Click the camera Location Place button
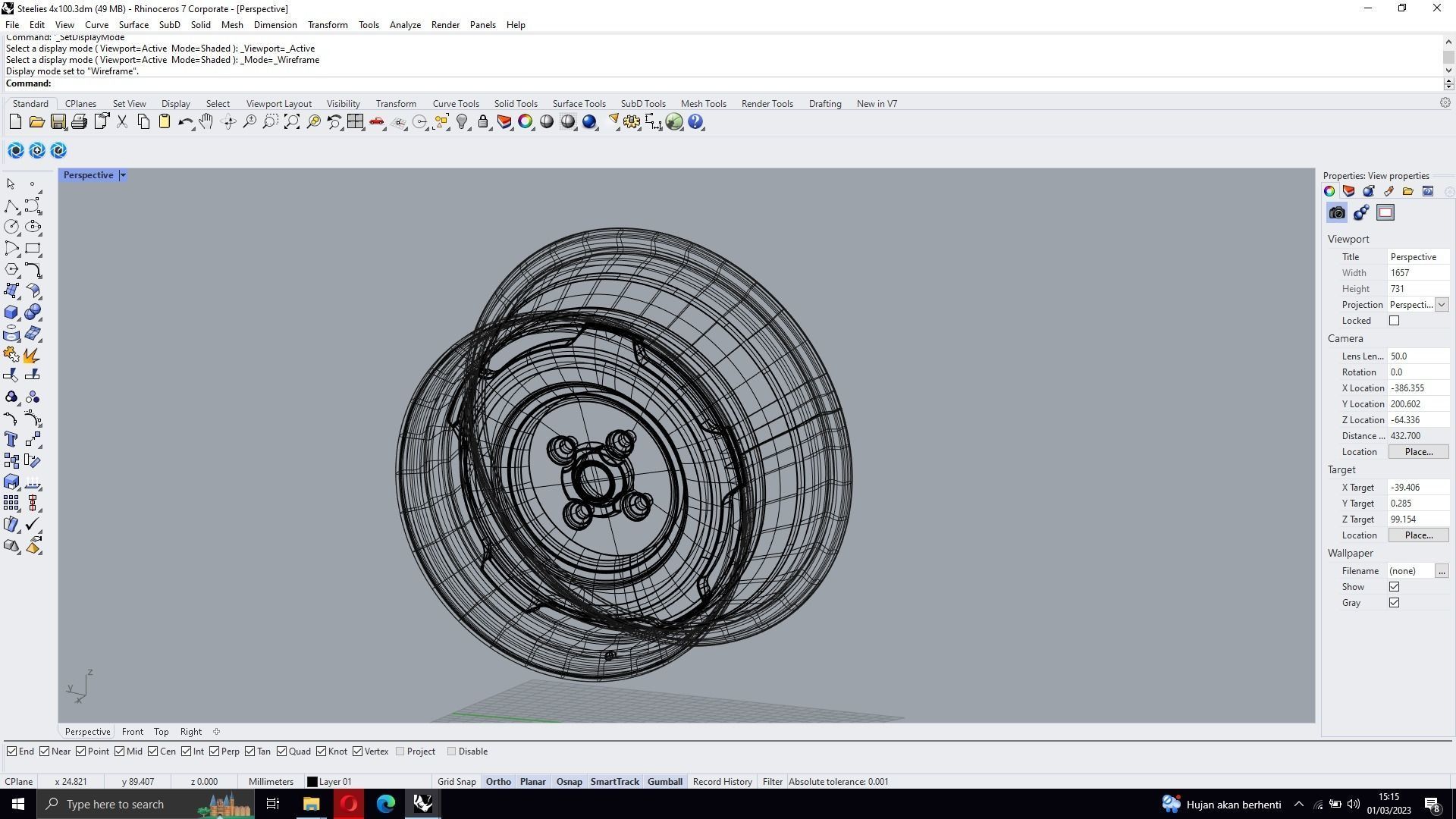Screen dimensions: 1456x819 point(1418,452)
